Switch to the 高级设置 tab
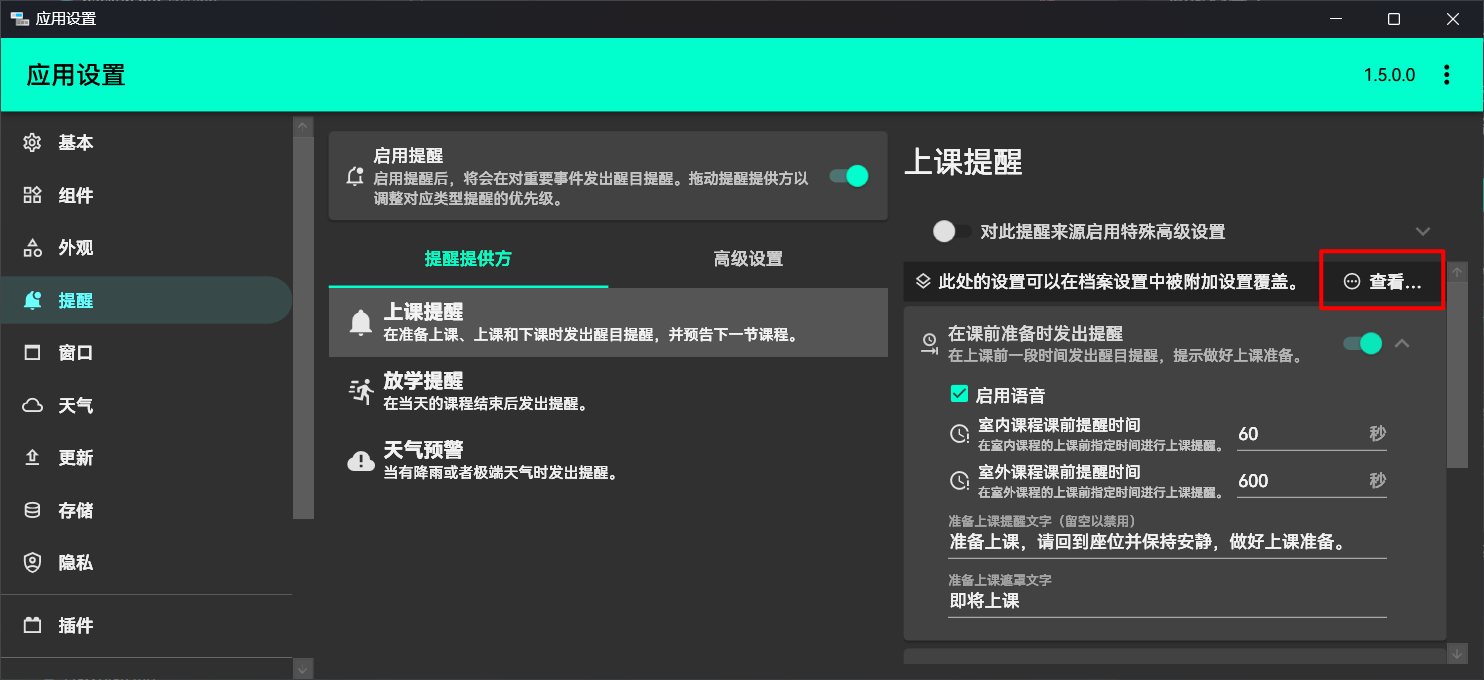The width and height of the screenshot is (1484, 680). click(x=748, y=259)
